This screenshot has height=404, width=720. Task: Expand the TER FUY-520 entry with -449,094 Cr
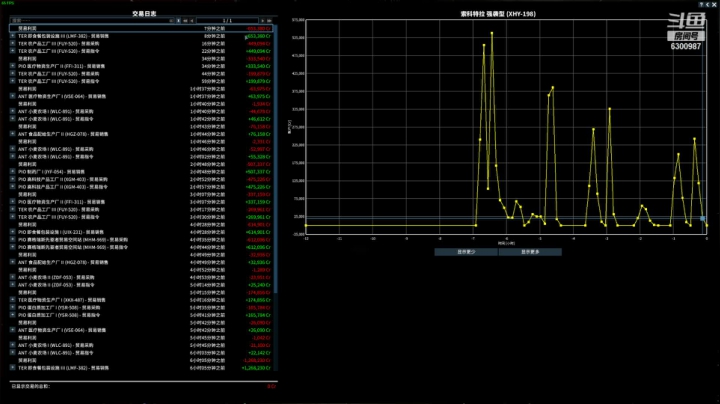click(x=13, y=43)
